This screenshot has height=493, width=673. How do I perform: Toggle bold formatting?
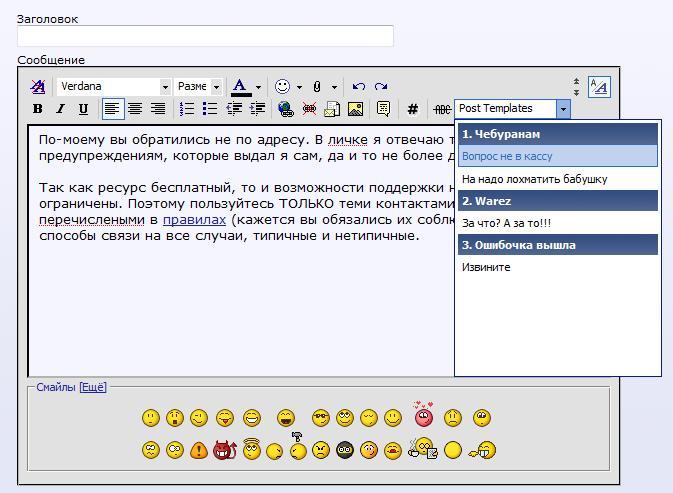click(x=38, y=109)
